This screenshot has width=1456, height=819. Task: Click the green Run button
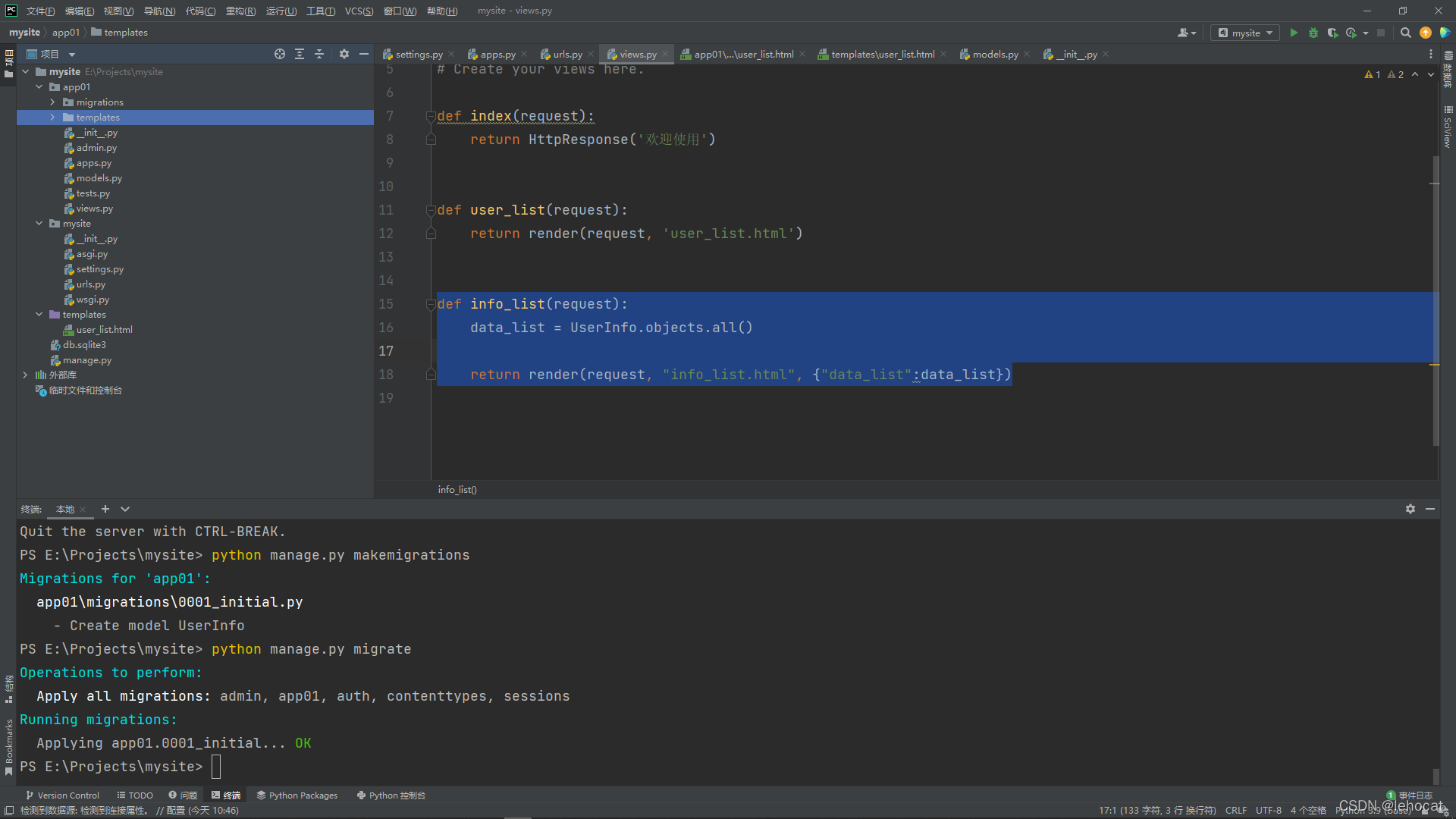1294,33
